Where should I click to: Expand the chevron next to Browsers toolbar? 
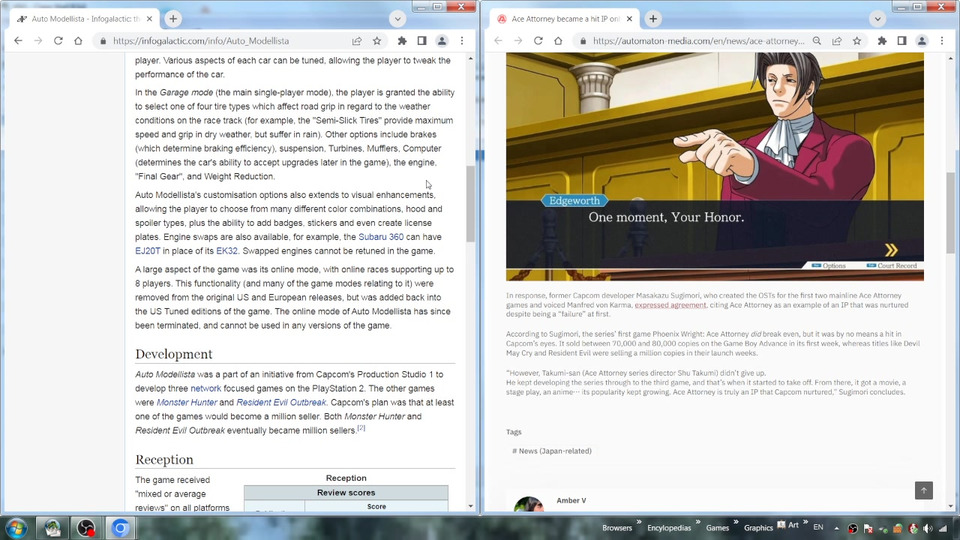coord(639,522)
